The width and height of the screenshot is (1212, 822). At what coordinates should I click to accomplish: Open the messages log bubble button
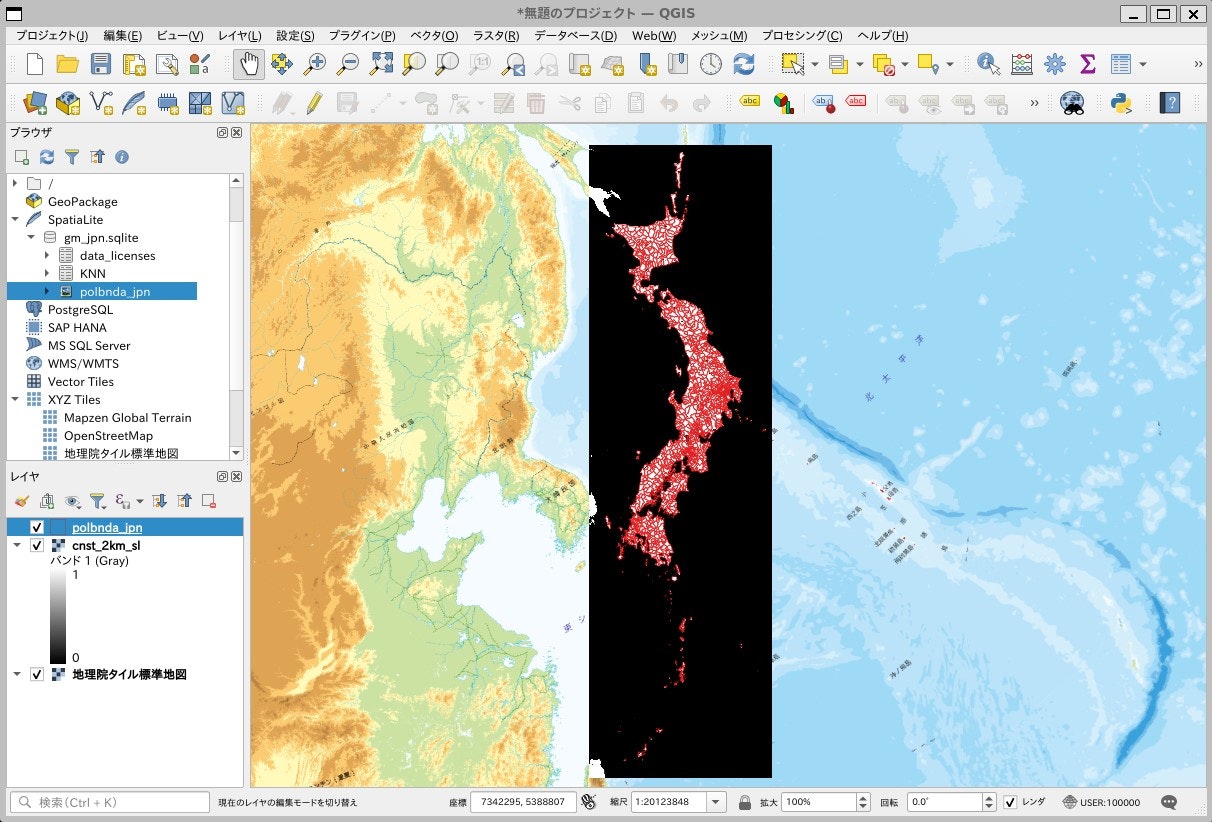click(x=1168, y=801)
